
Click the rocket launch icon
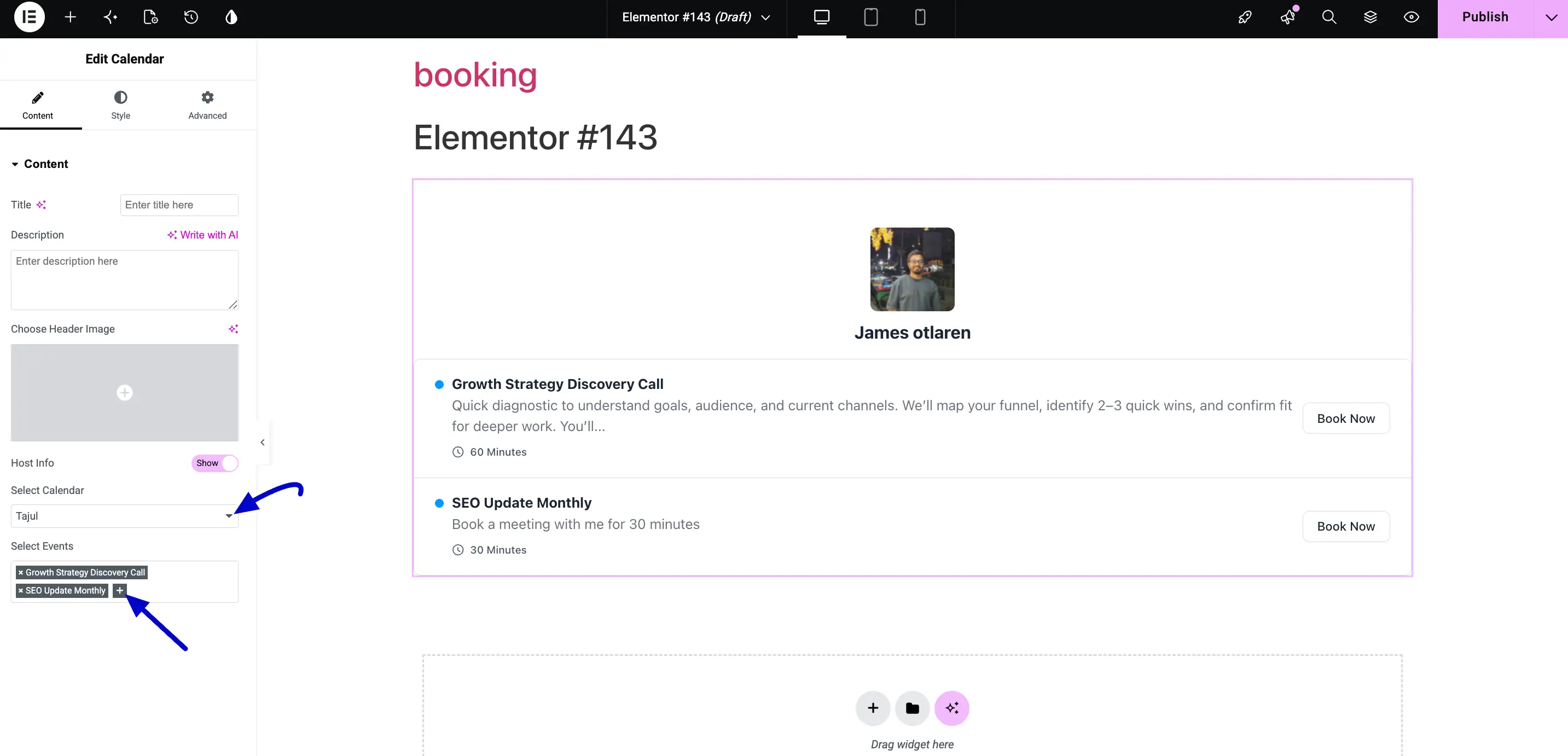[x=1245, y=17]
